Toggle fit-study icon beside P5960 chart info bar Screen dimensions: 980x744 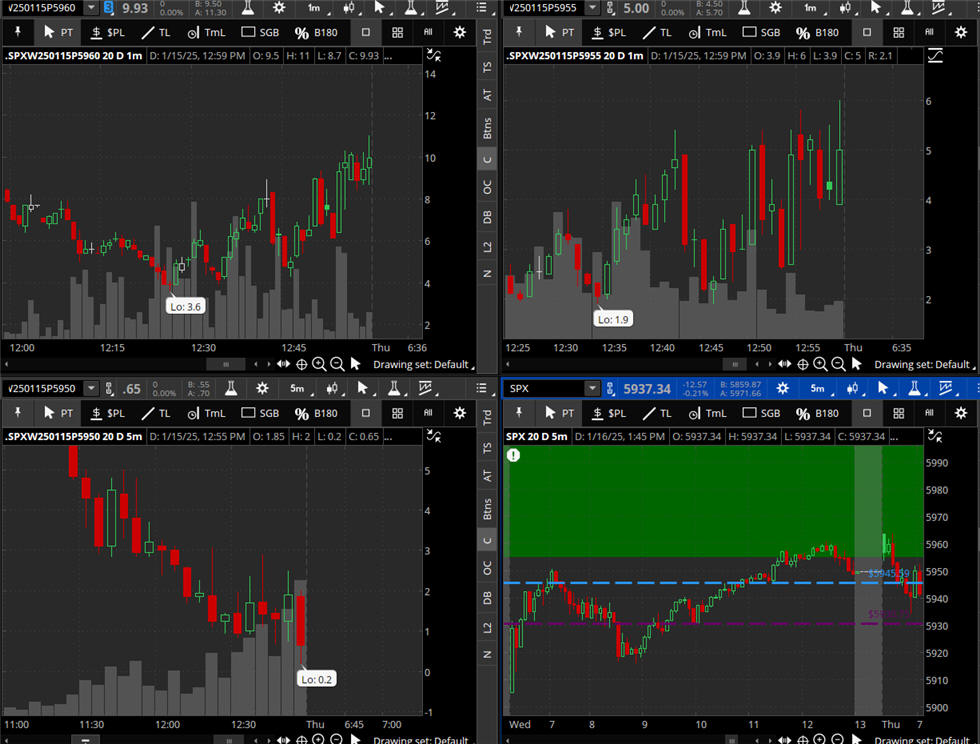pyautogui.click(x=434, y=56)
